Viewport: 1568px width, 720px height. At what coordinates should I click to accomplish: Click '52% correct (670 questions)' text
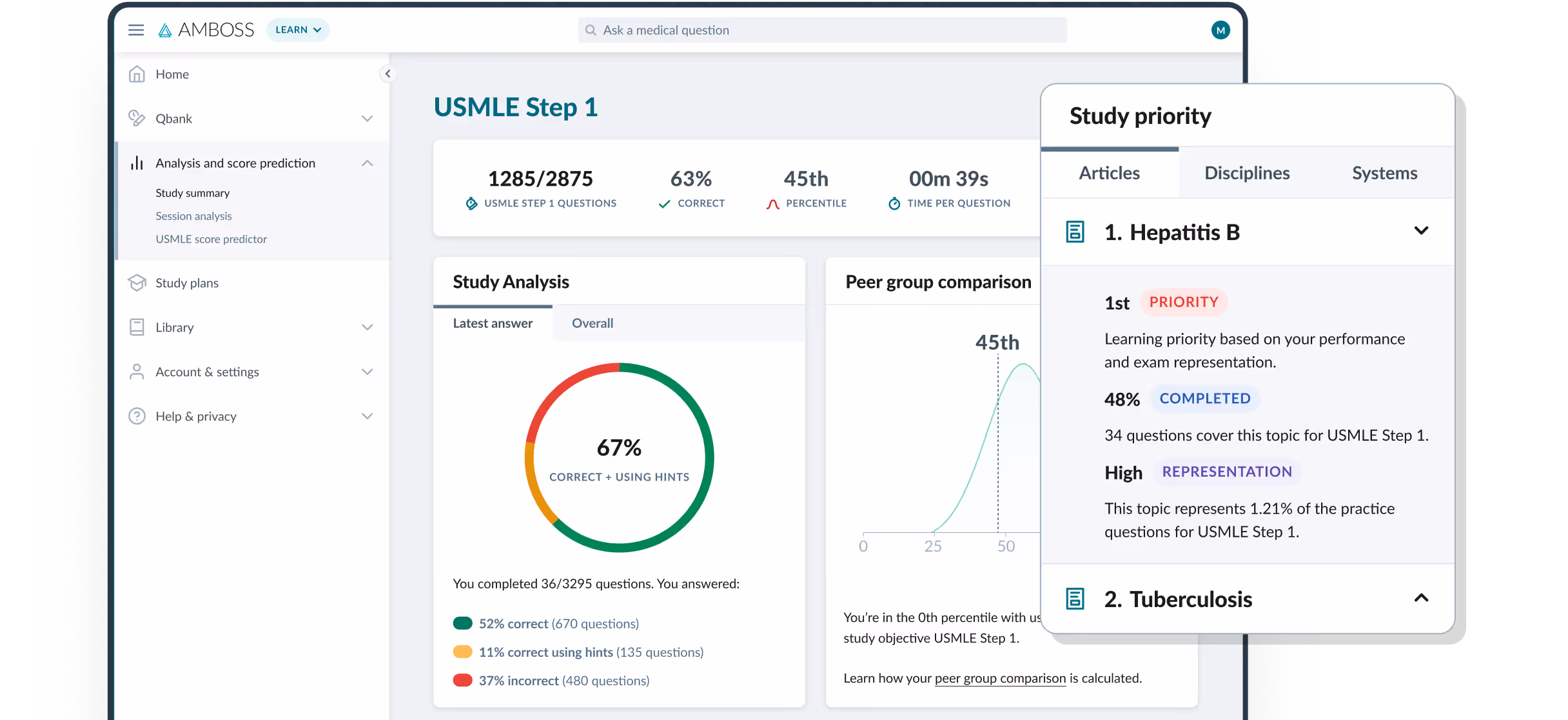click(x=558, y=623)
